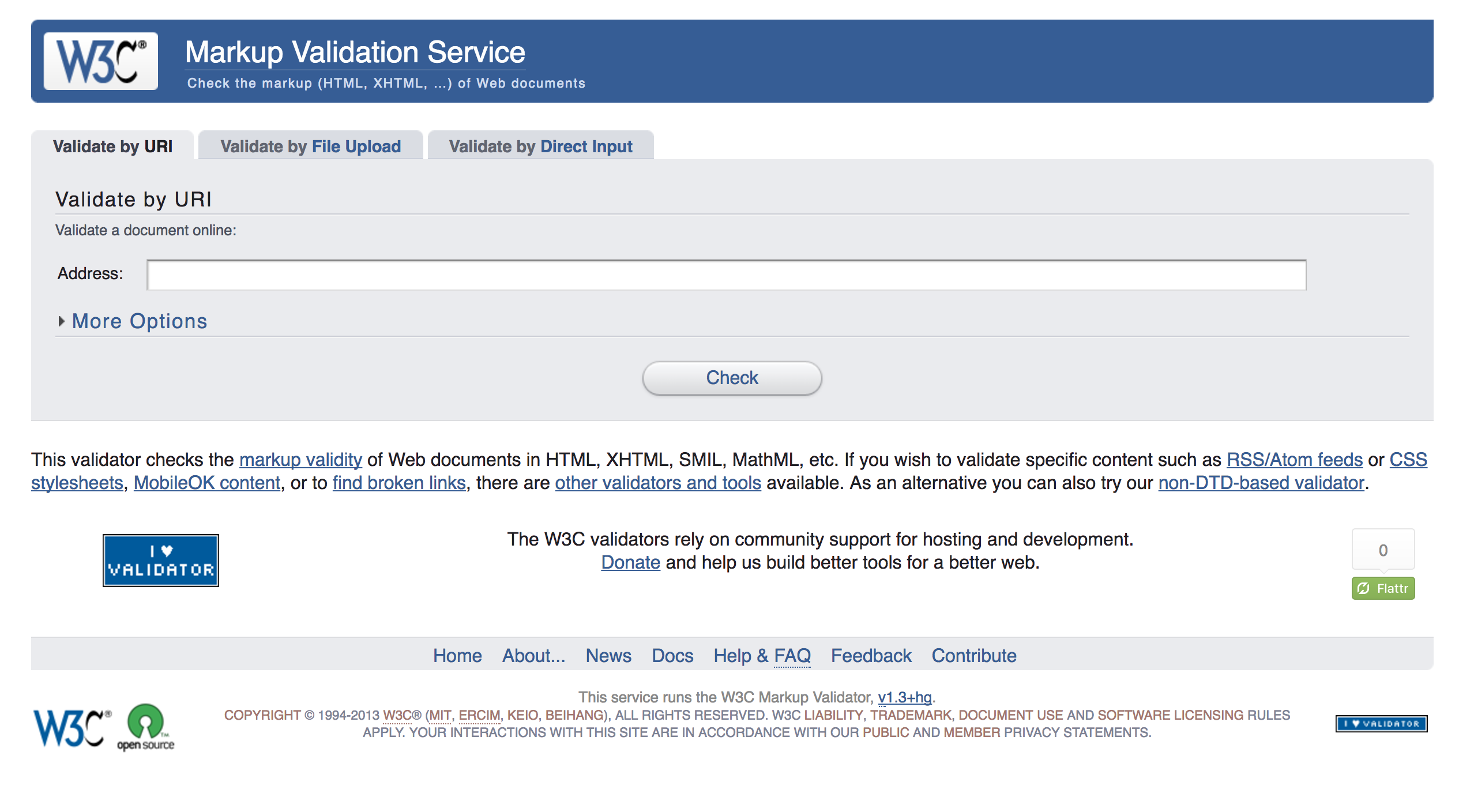1459x812 pixels.
Task: Open other validators and tools link
Action: click(x=658, y=483)
